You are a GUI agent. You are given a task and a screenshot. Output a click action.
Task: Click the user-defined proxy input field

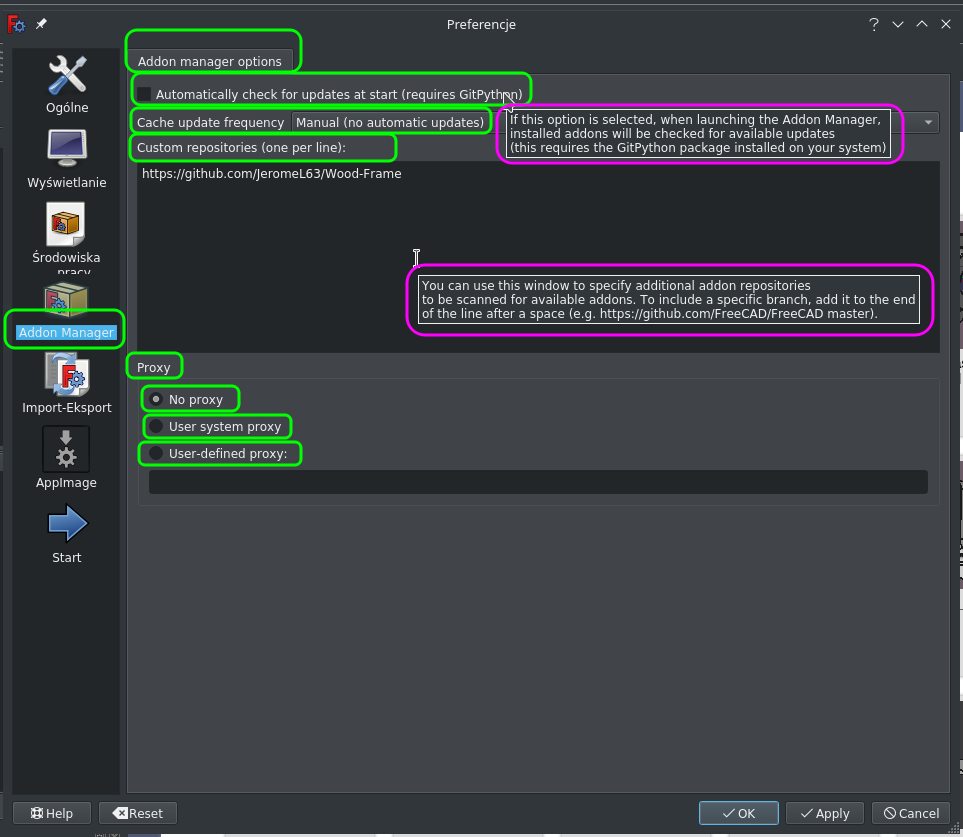538,481
